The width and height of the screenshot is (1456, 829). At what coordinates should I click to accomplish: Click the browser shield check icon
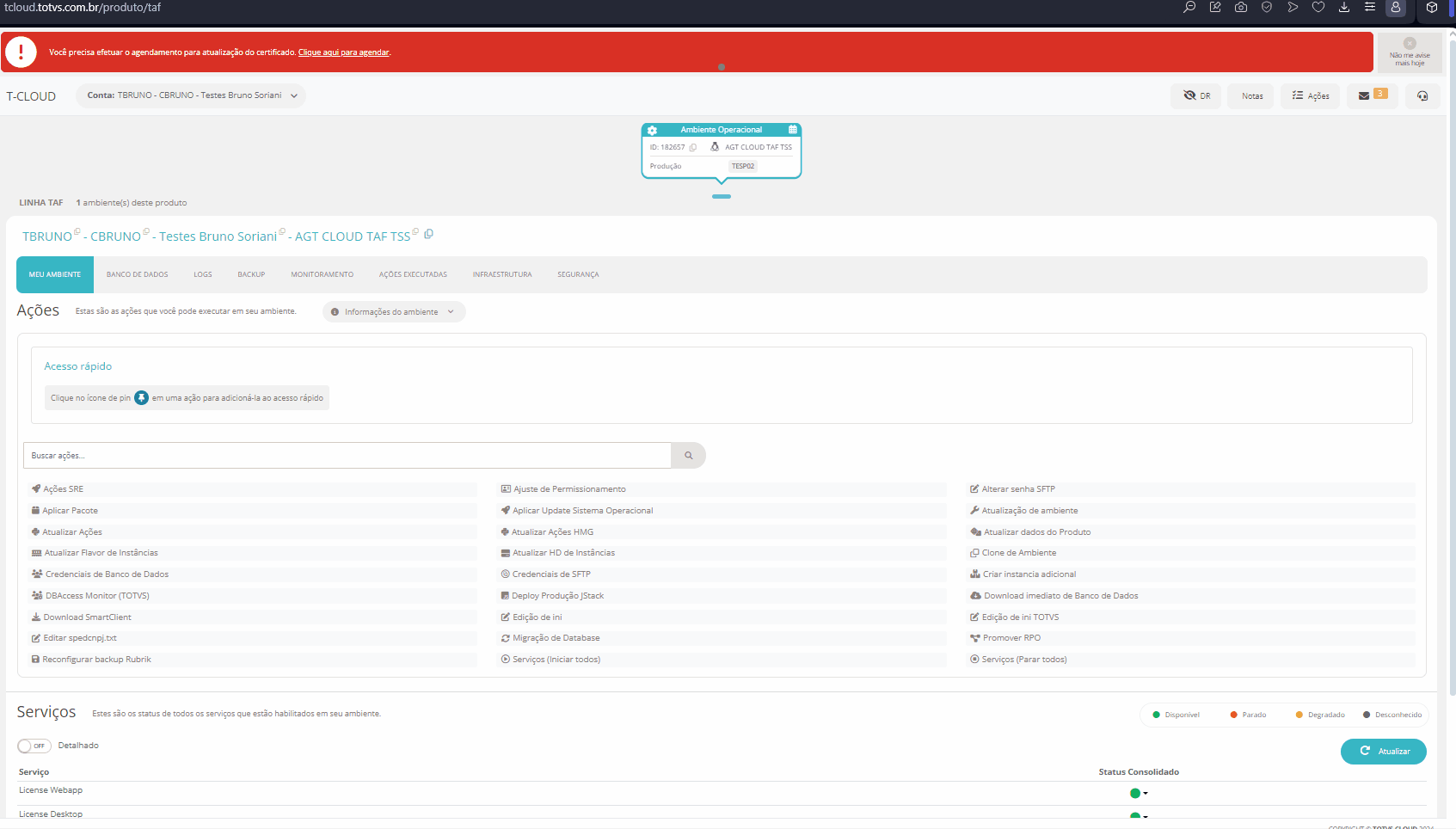tap(1267, 7)
